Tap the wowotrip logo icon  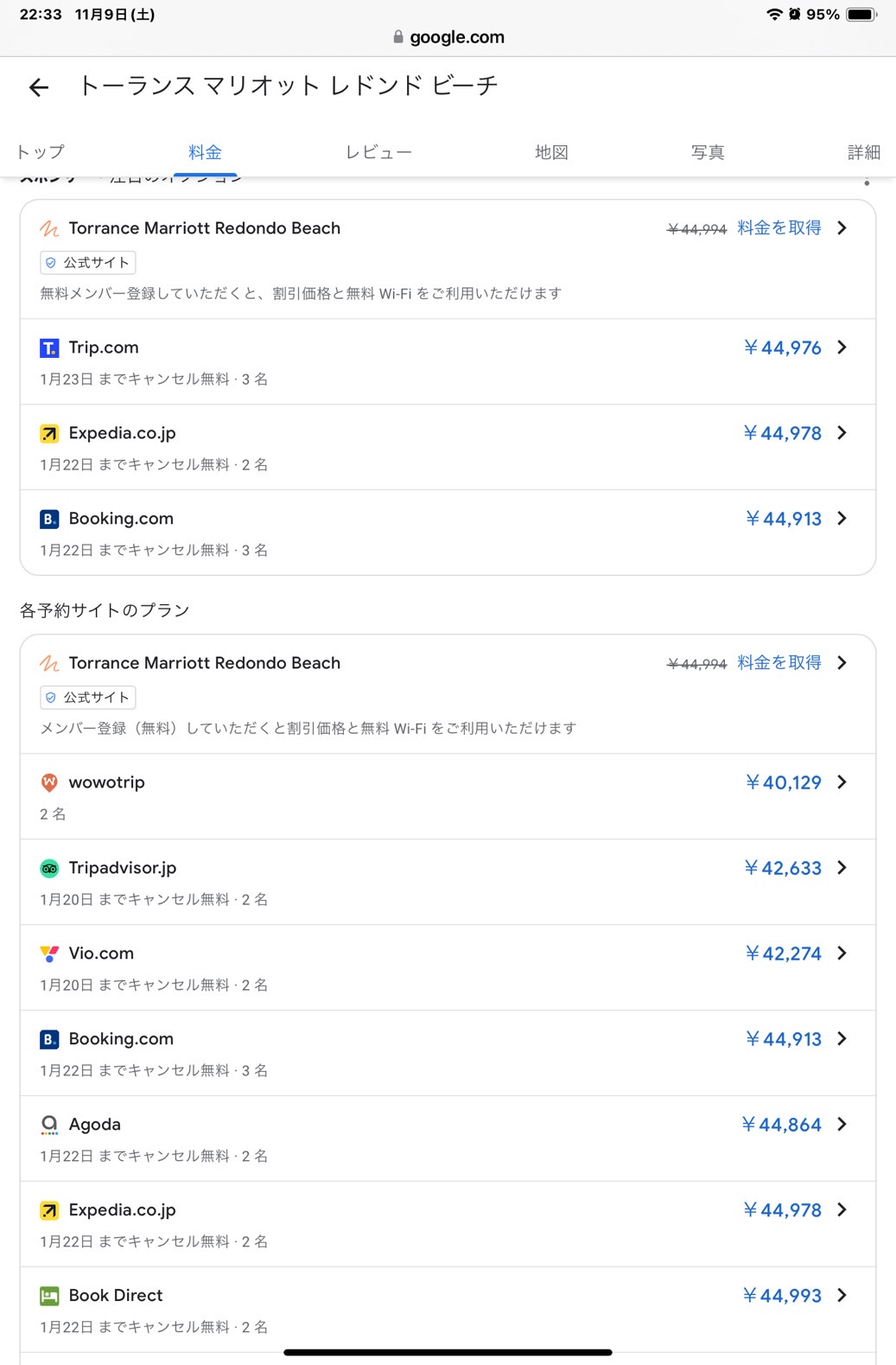(49, 782)
